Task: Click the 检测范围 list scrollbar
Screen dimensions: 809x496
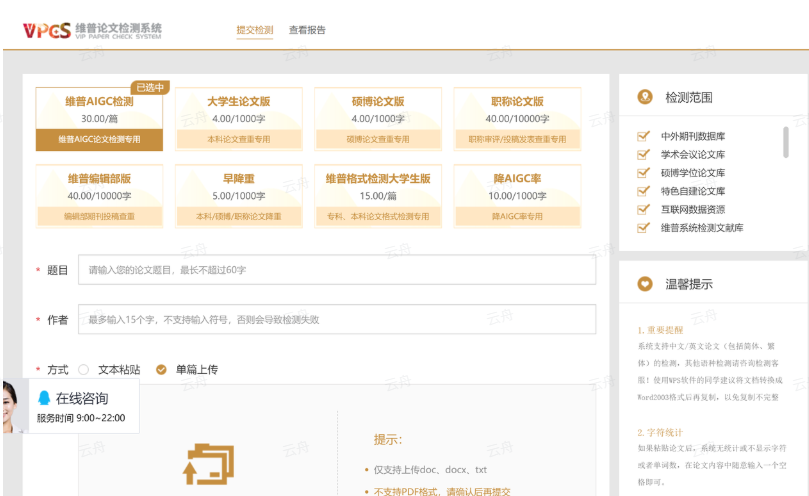Action: (x=786, y=142)
